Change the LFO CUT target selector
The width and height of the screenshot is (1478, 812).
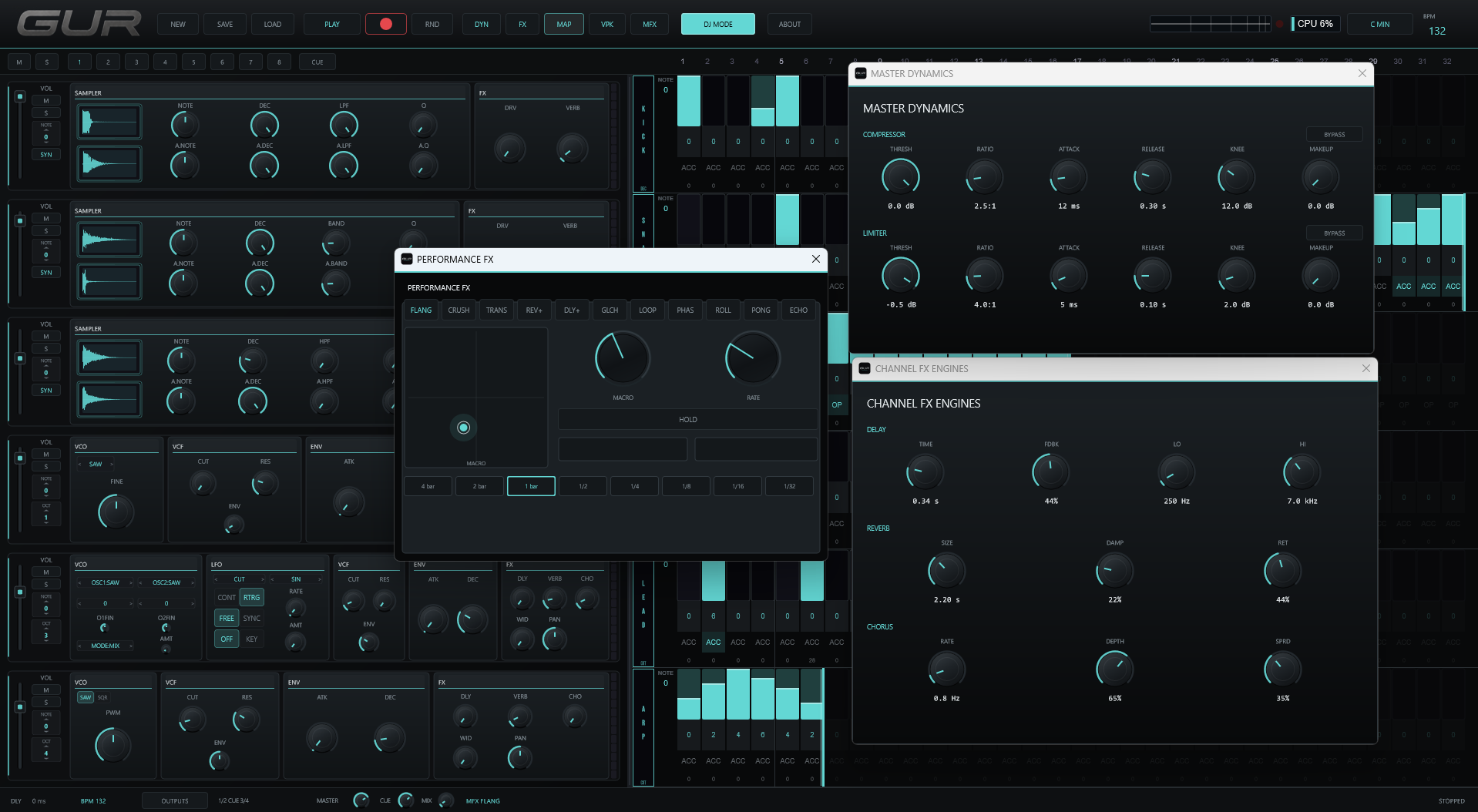pos(240,579)
